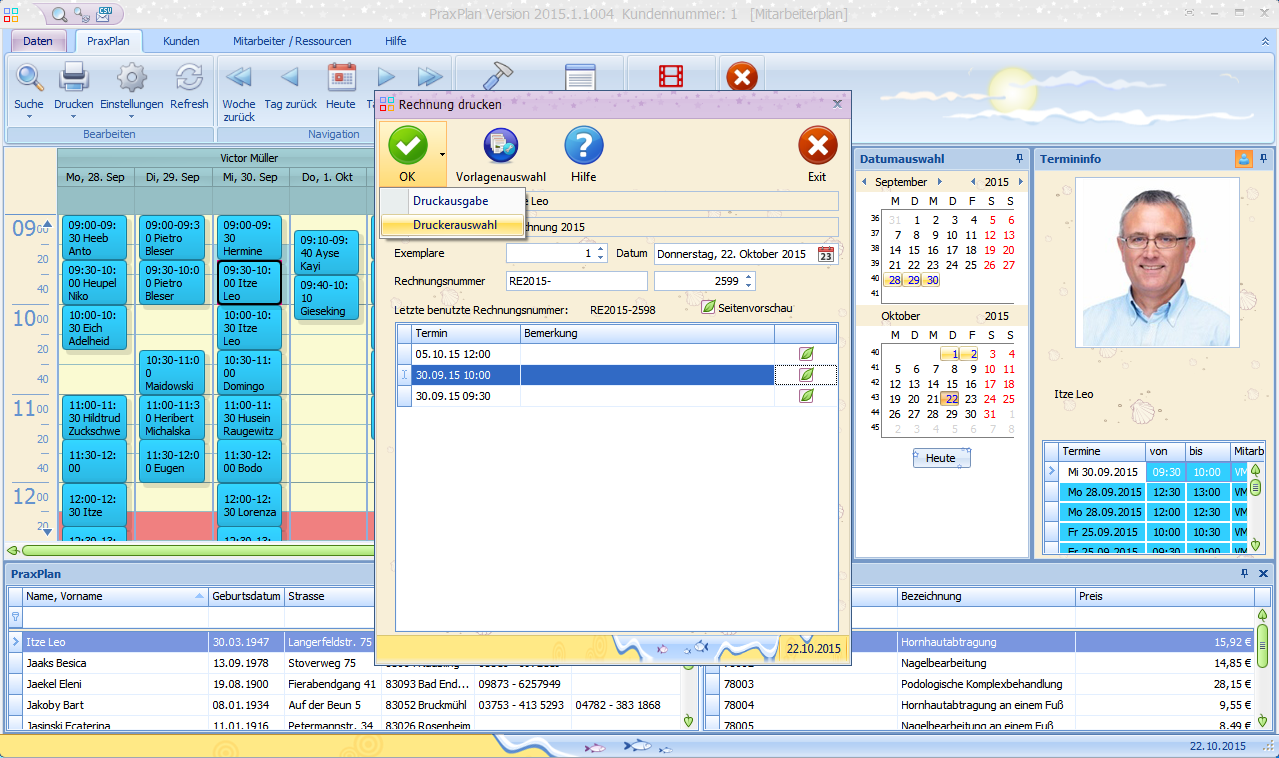Go to previous month before September
This screenshot has height=758, width=1279.
pyautogui.click(x=866, y=182)
